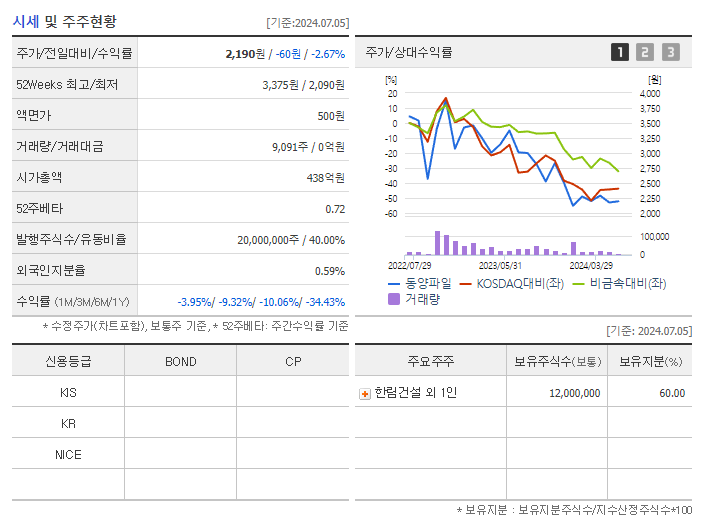Select the 신용등급 column header
This screenshot has height=525, width=702.
point(68,361)
